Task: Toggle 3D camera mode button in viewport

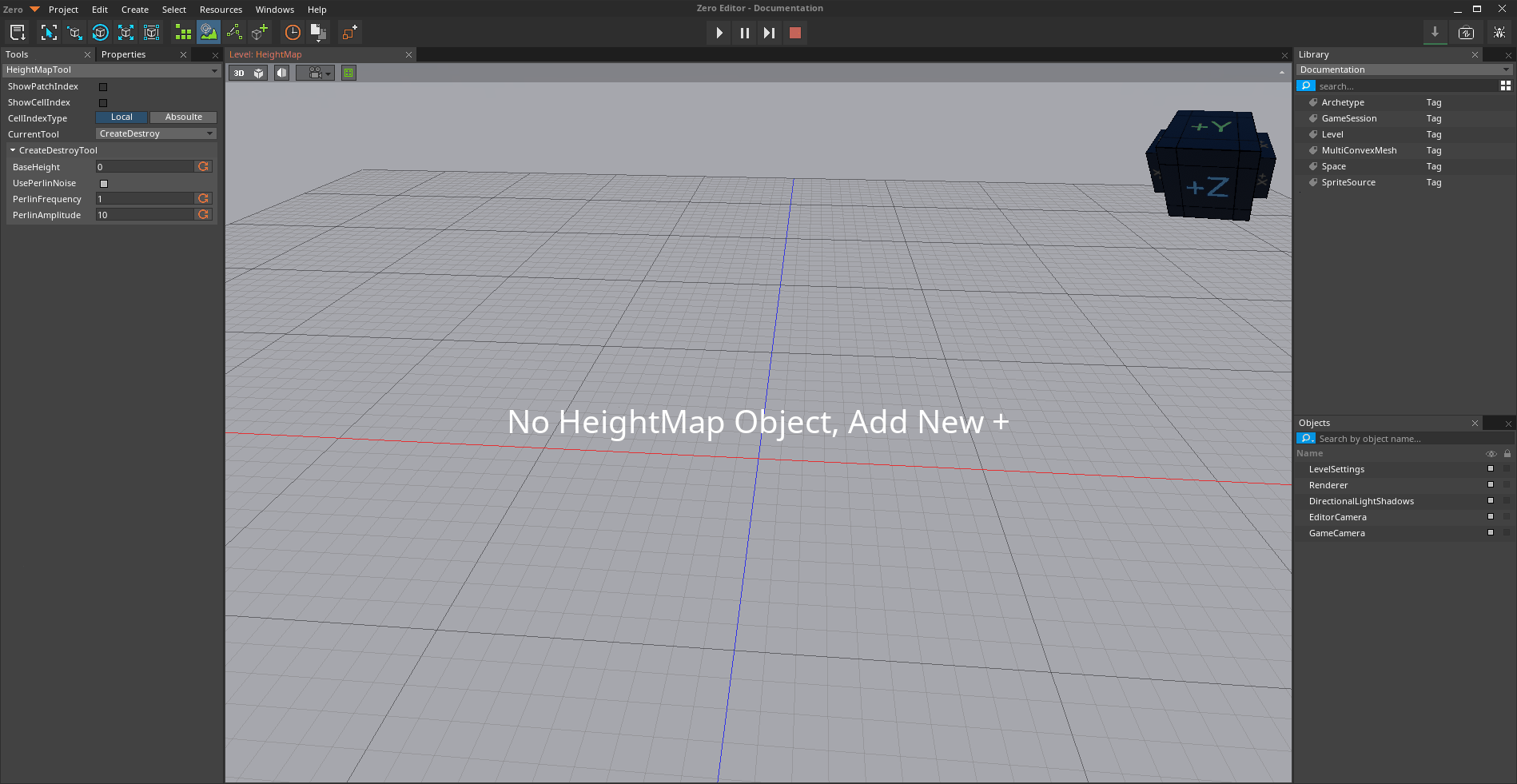Action: [239, 73]
